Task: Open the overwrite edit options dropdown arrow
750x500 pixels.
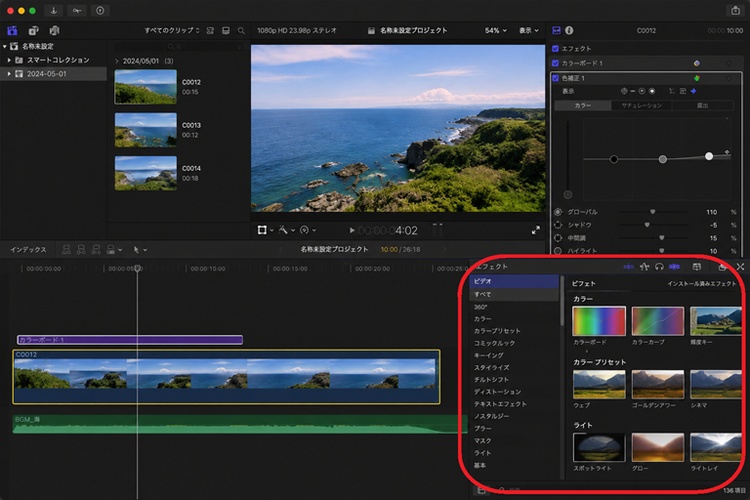Action: pyautogui.click(x=120, y=250)
